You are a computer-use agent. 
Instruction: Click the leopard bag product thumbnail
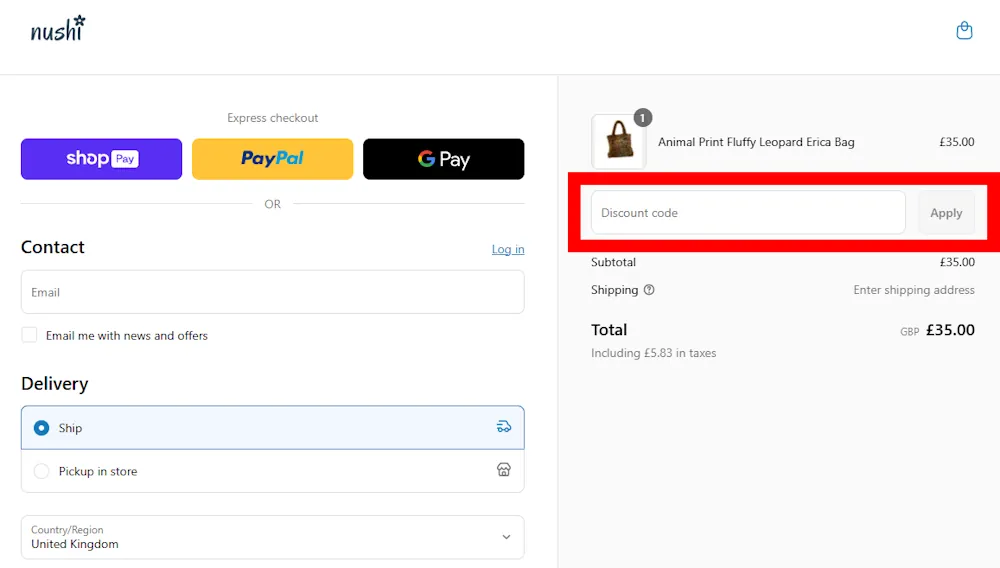pos(619,142)
